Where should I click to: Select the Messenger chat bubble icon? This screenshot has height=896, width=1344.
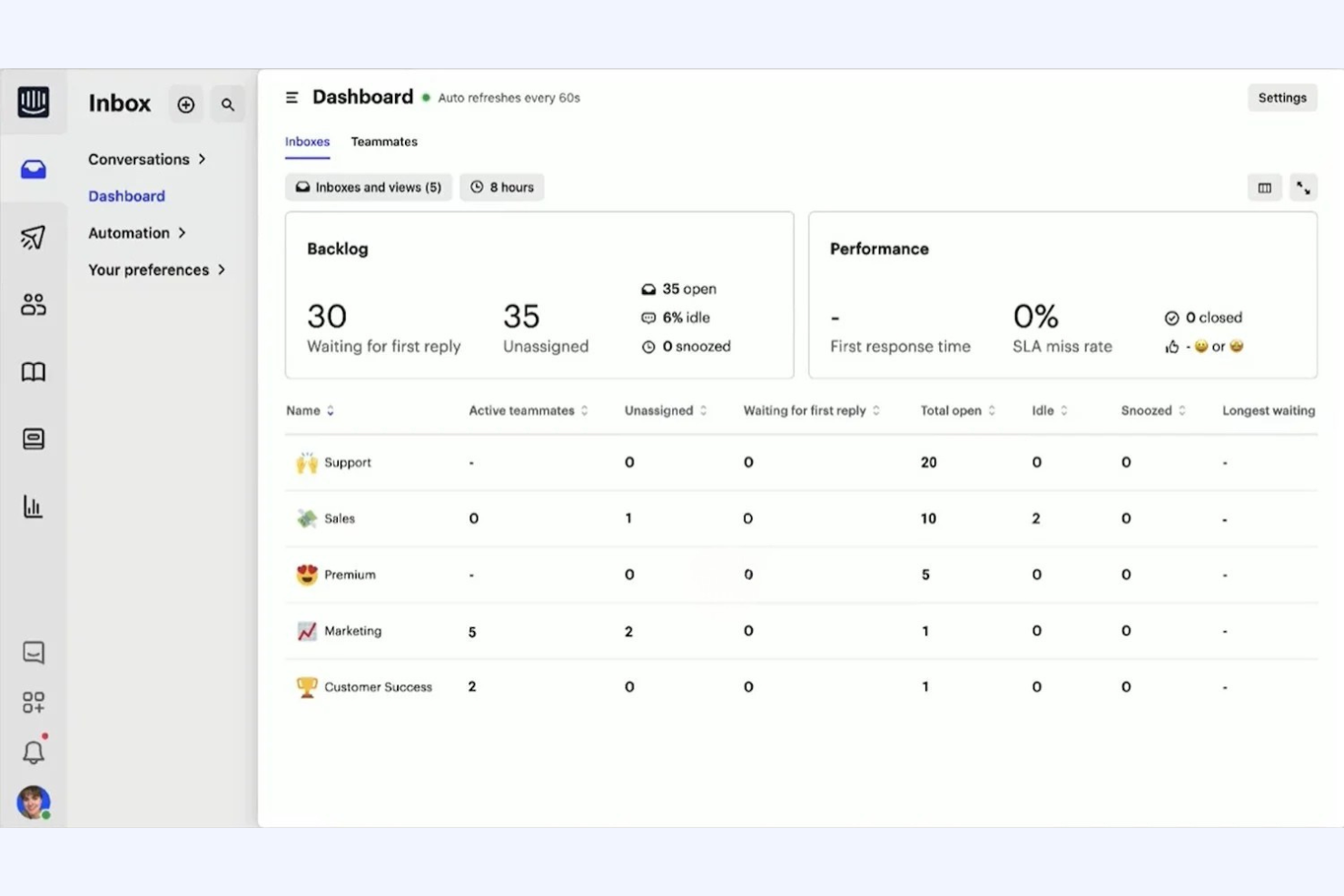click(x=34, y=652)
